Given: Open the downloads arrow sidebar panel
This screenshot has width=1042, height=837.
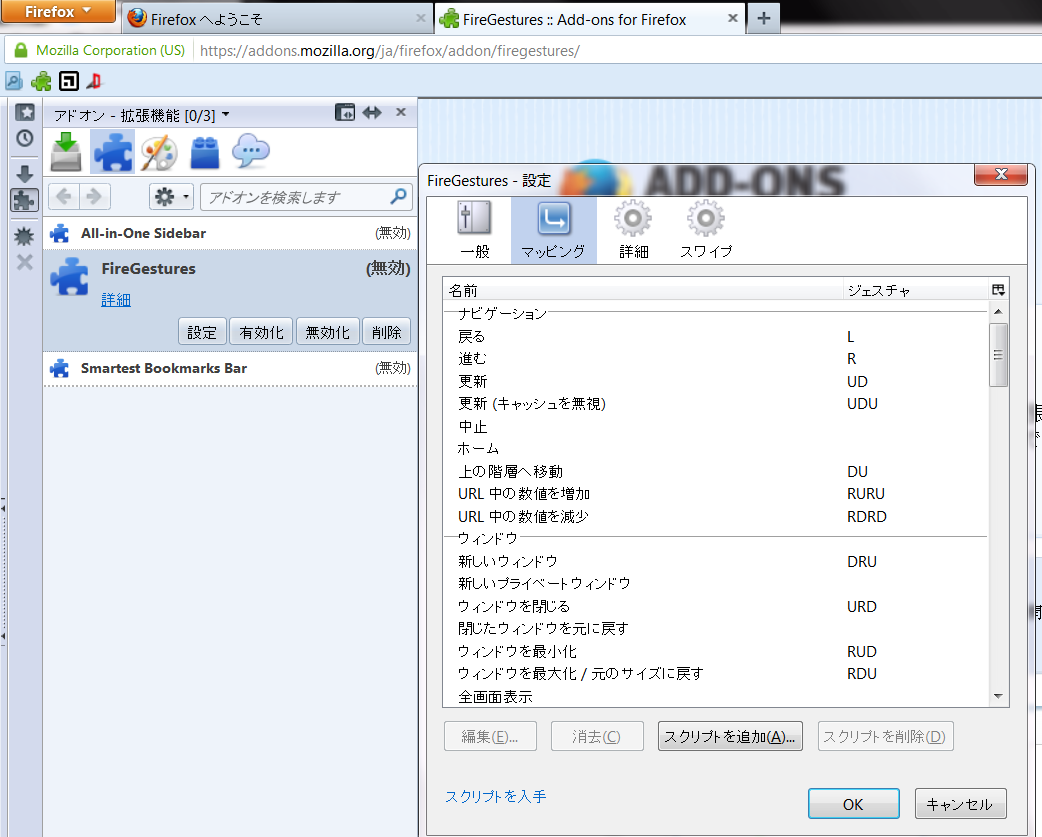Looking at the screenshot, I should click(x=25, y=174).
